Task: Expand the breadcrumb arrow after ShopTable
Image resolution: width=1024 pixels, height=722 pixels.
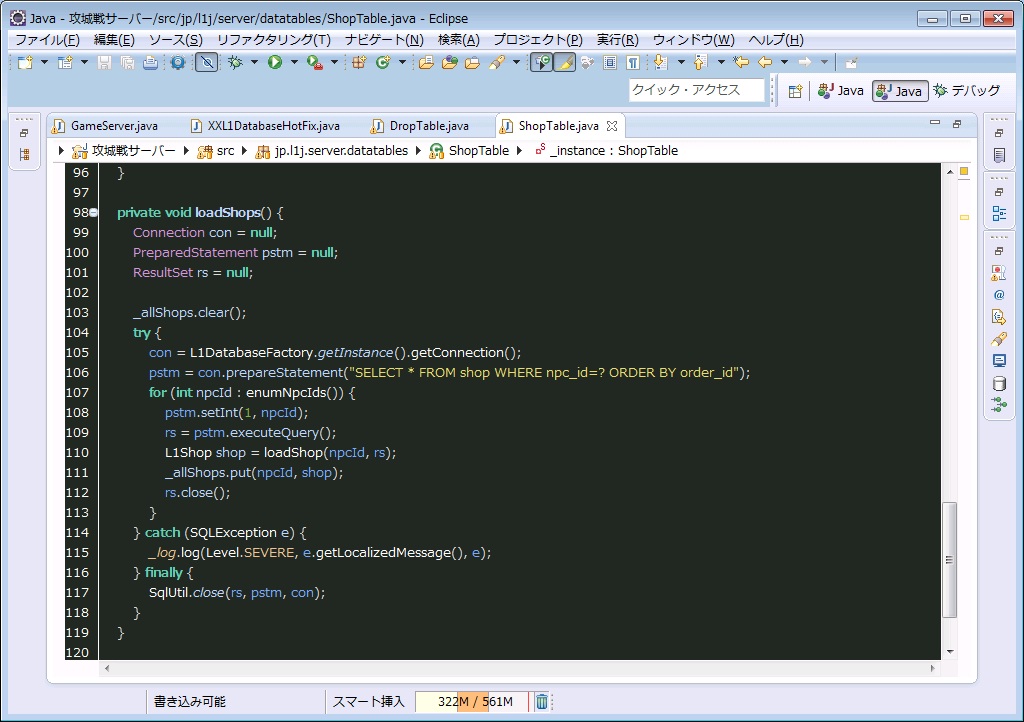Action: [519, 151]
